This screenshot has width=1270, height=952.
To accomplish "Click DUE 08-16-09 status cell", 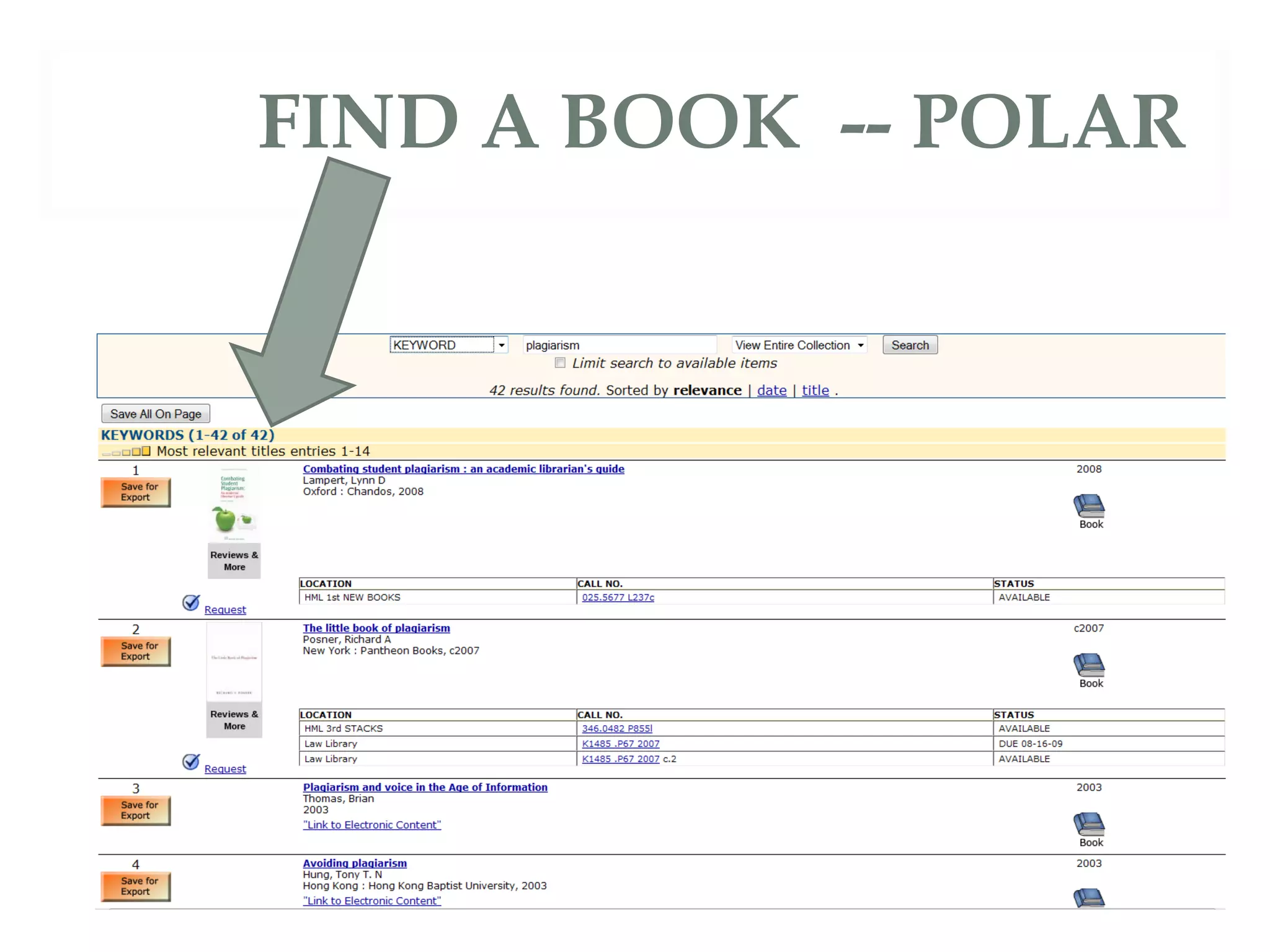I will point(1109,744).
